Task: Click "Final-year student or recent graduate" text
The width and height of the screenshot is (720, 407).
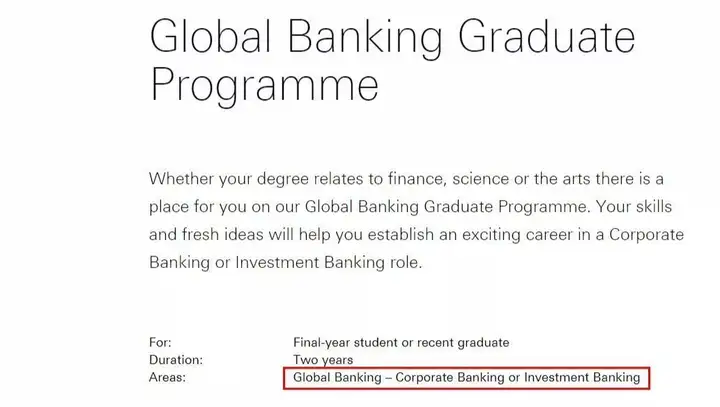Action: pyautogui.click(x=401, y=343)
